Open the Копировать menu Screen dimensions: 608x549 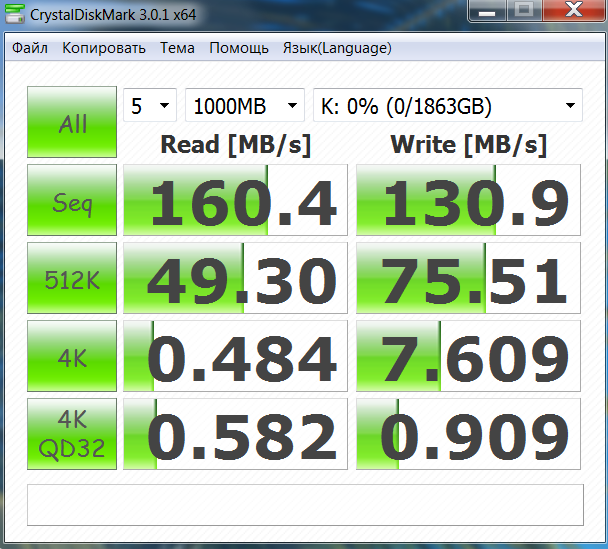pos(104,48)
